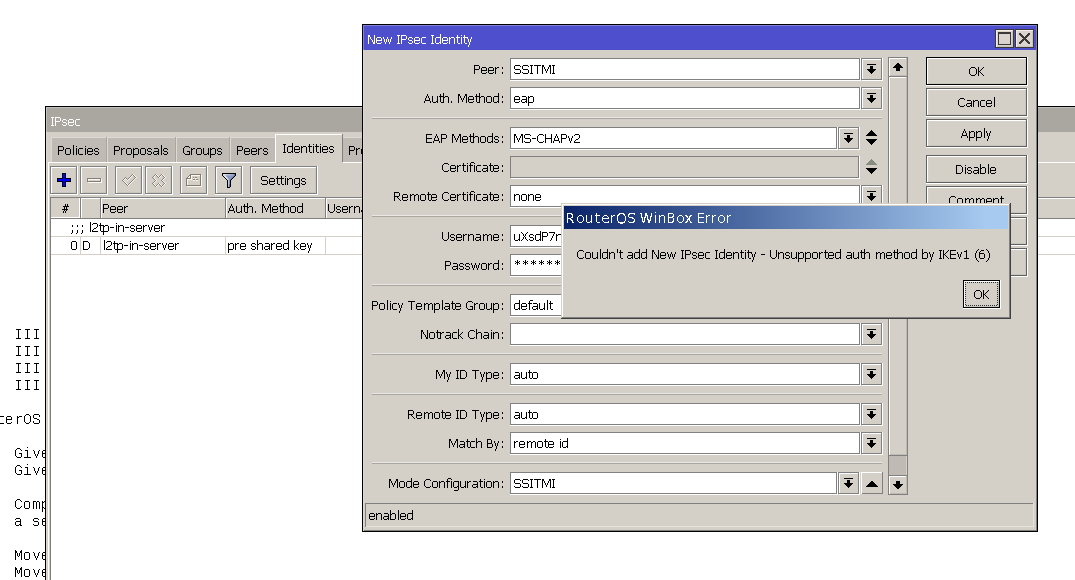The width and height of the screenshot is (1075, 580).
Task: Click the minus remove button in IPsec toolbar
Action: (94, 180)
